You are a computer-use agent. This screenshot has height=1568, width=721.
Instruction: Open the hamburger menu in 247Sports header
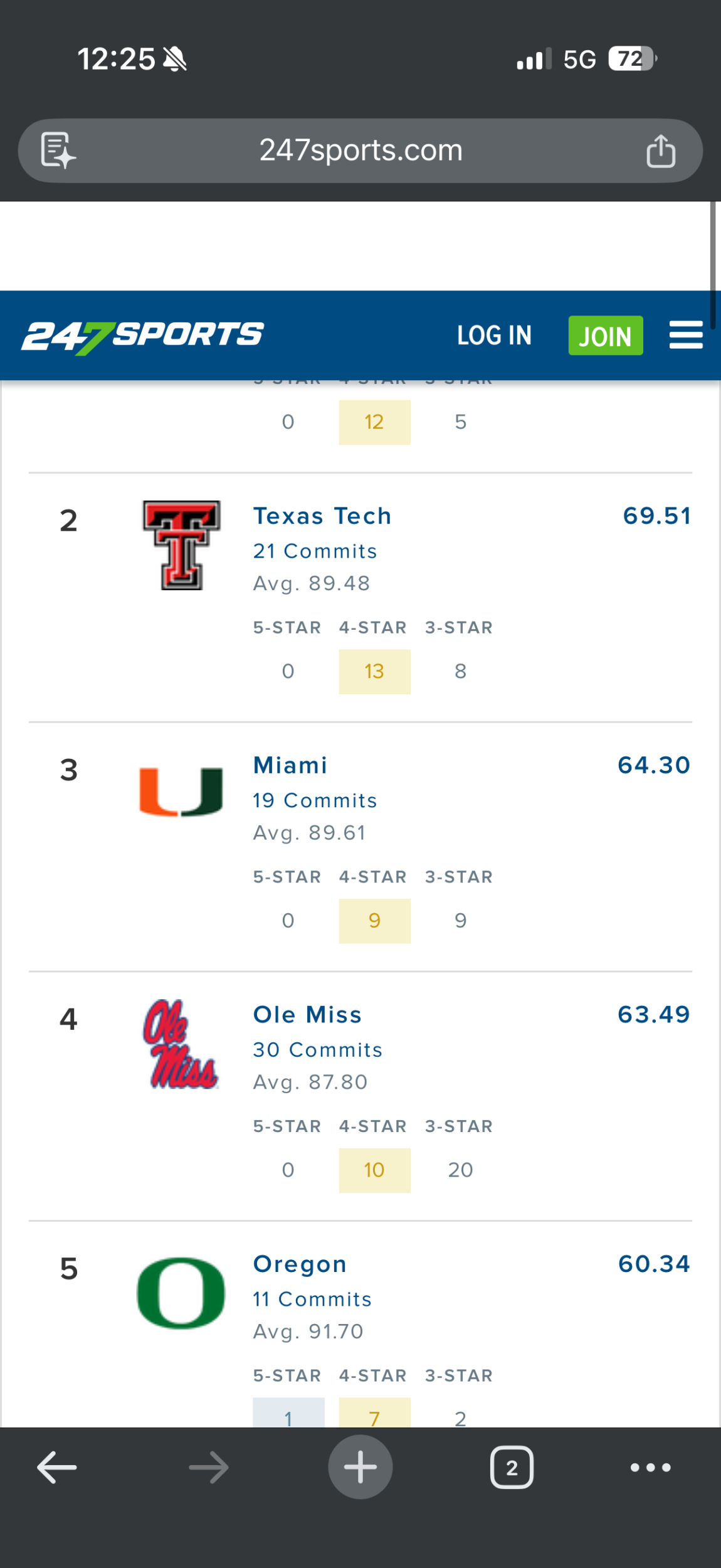[685, 335]
